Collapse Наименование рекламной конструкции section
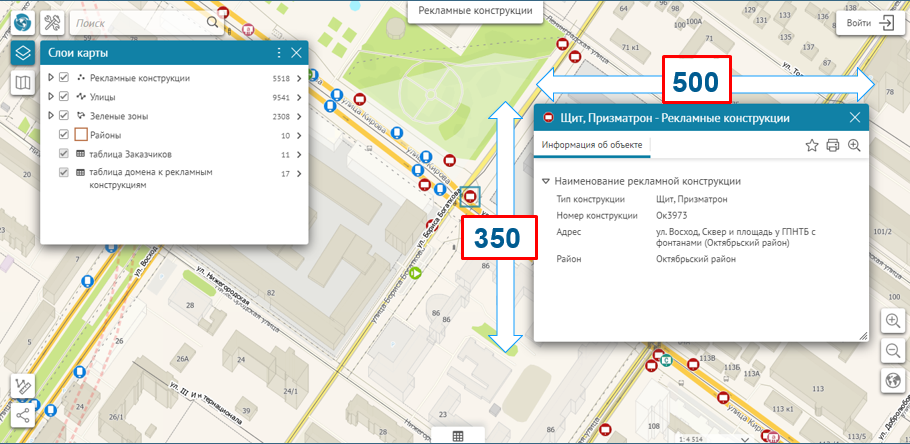Image resolution: width=910 pixels, height=444 pixels. pos(546,182)
